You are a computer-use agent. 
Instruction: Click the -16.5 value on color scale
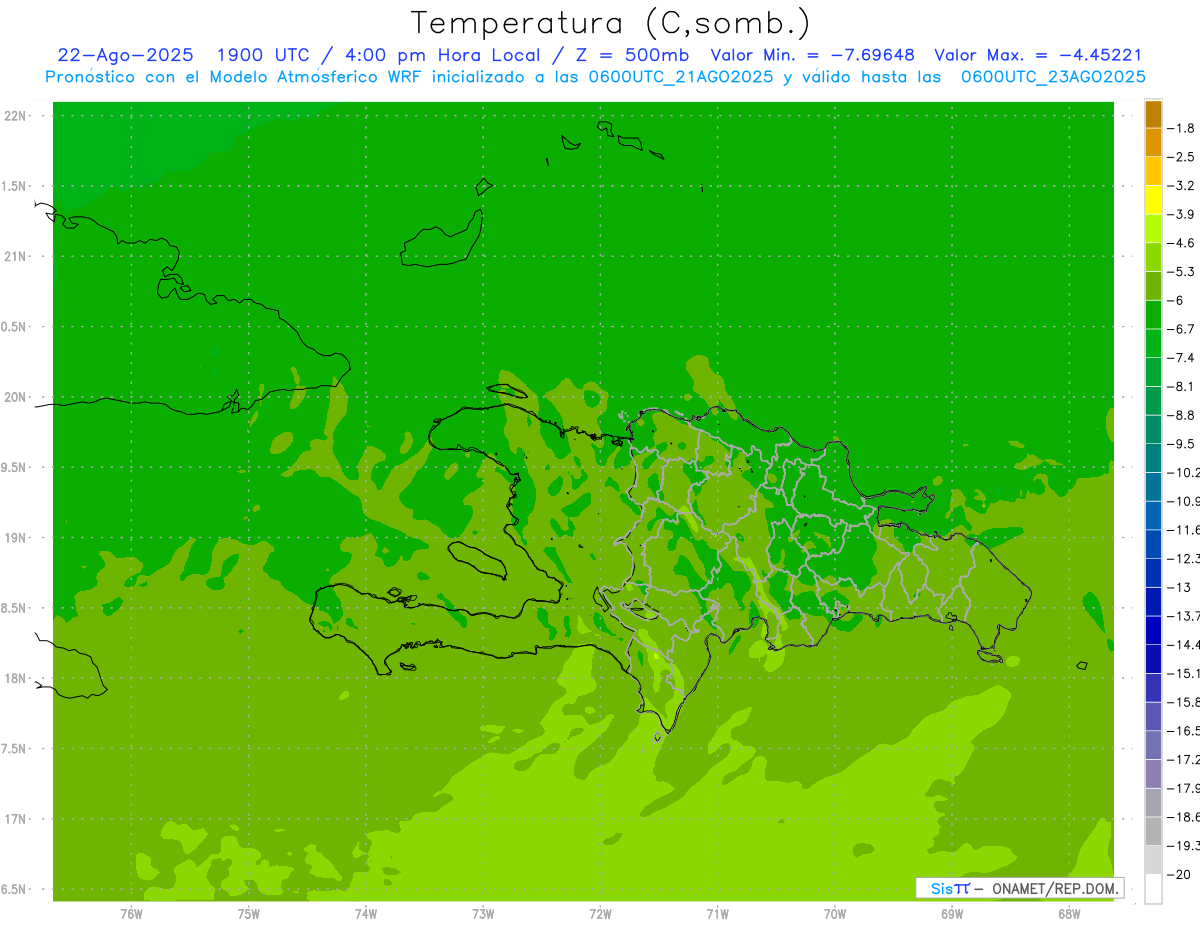1182,731
